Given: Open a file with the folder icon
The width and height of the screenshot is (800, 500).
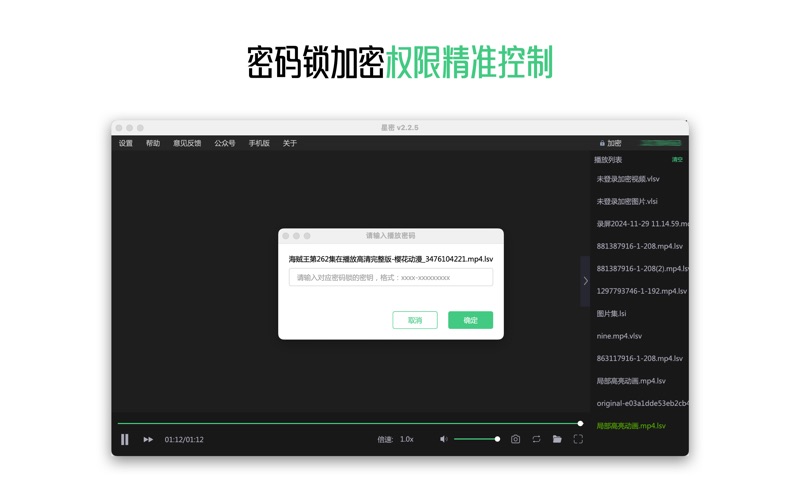Looking at the screenshot, I should [x=557, y=439].
